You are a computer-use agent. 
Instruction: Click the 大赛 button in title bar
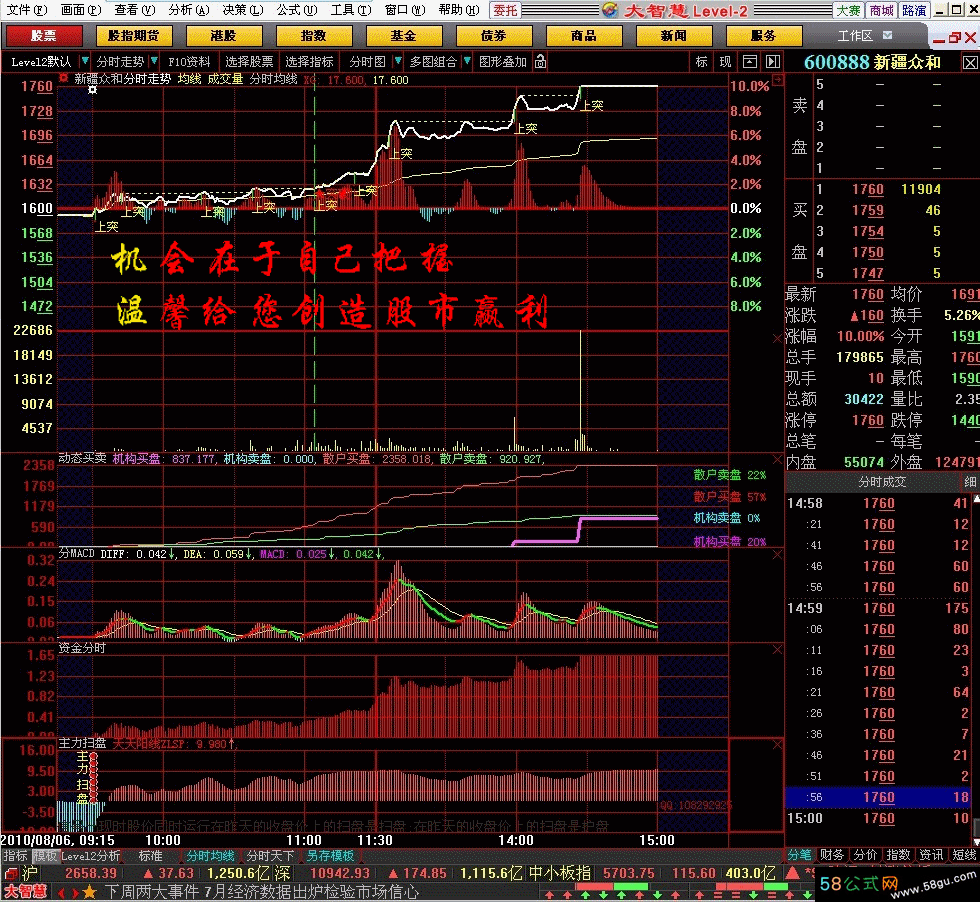point(849,10)
